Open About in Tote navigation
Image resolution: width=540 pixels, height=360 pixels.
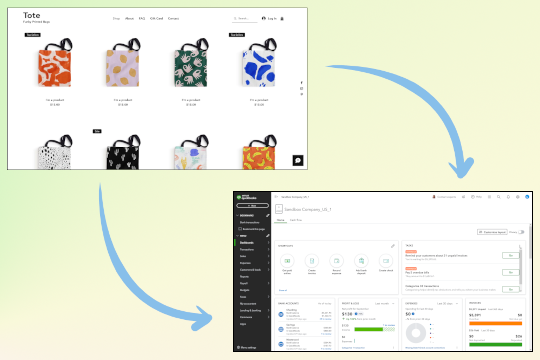[129, 19]
